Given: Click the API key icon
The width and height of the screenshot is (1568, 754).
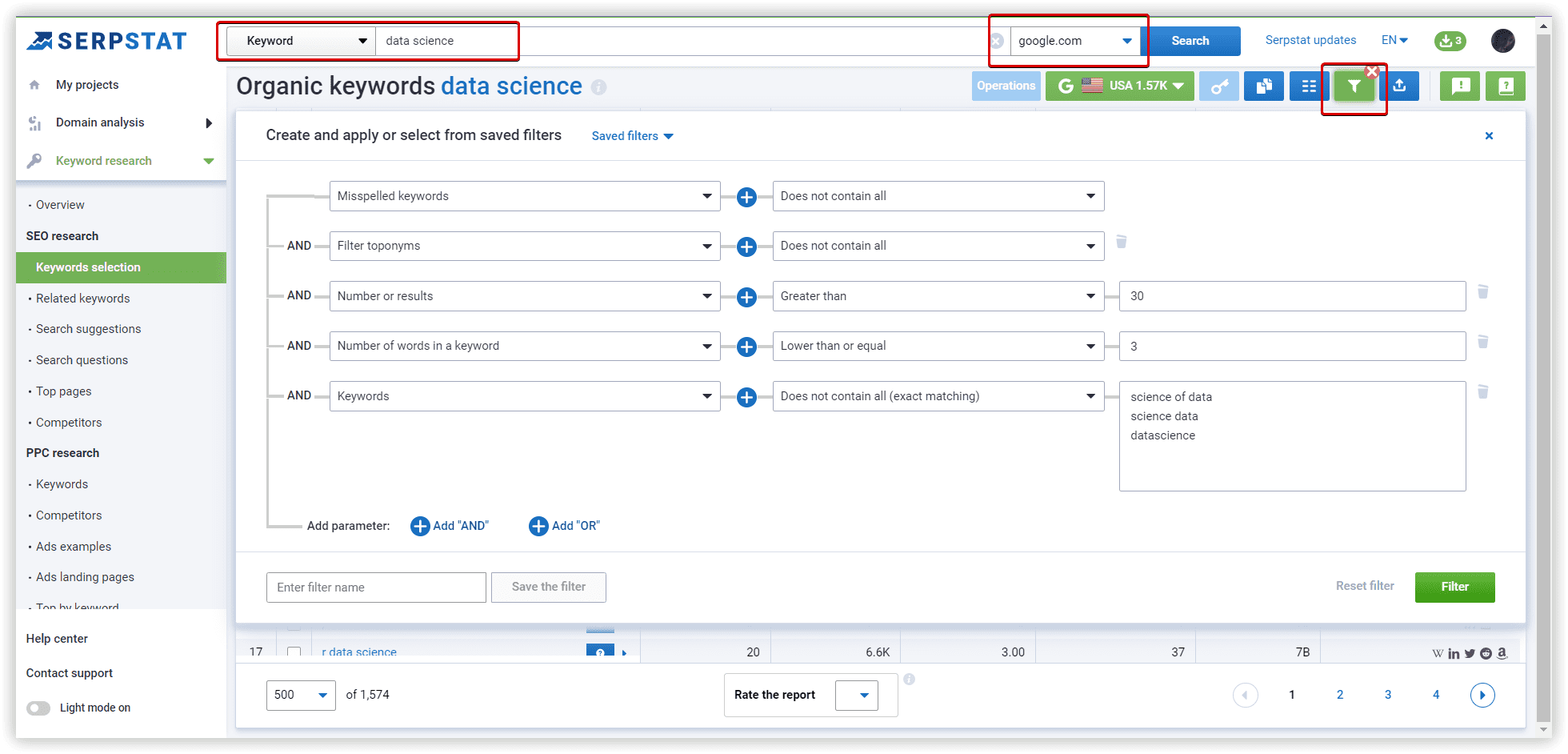Looking at the screenshot, I should coord(1219,86).
